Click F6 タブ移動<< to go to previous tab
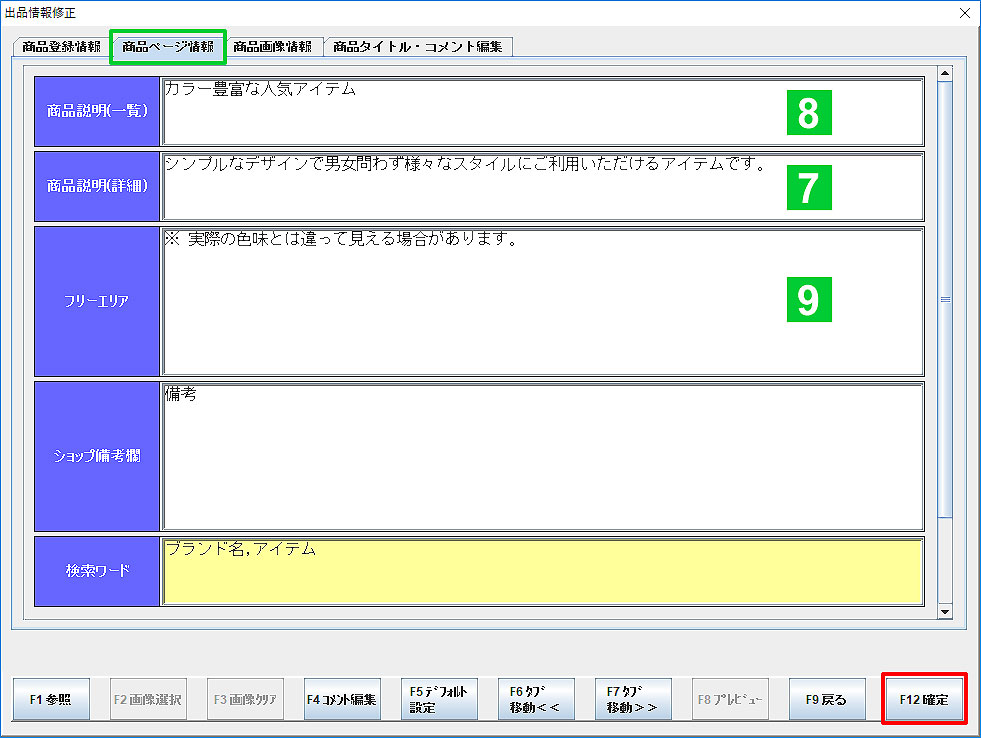981x738 pixels. [536, 700]
